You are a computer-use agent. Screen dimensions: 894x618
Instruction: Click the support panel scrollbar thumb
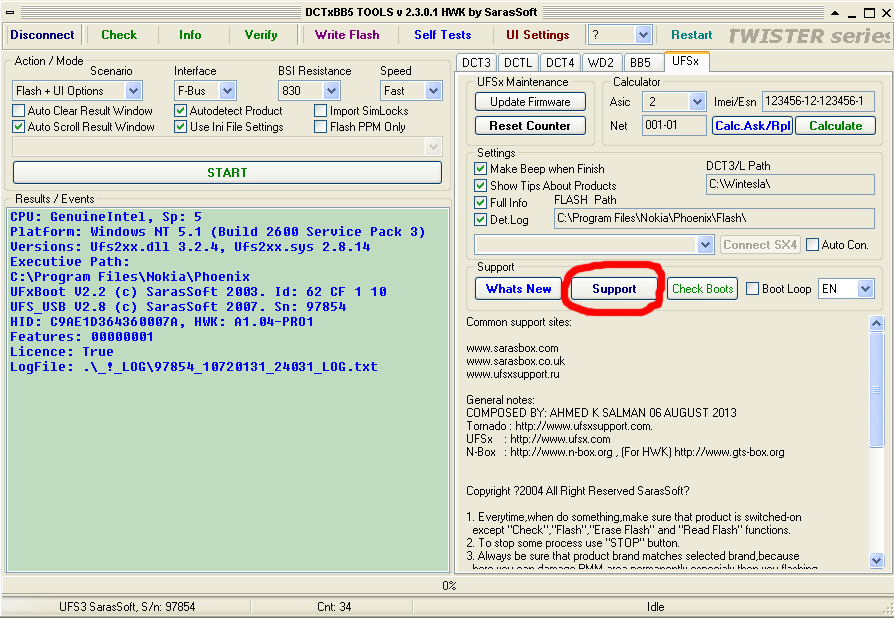pos(876,390)
